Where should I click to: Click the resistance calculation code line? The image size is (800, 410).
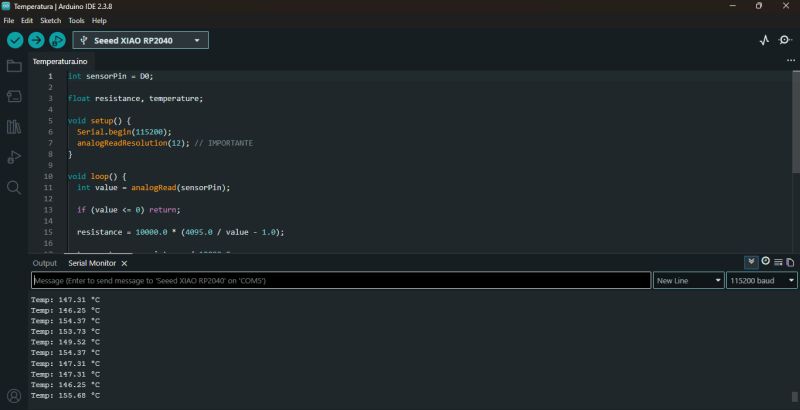pyautogui.click(x=181, y=232)
